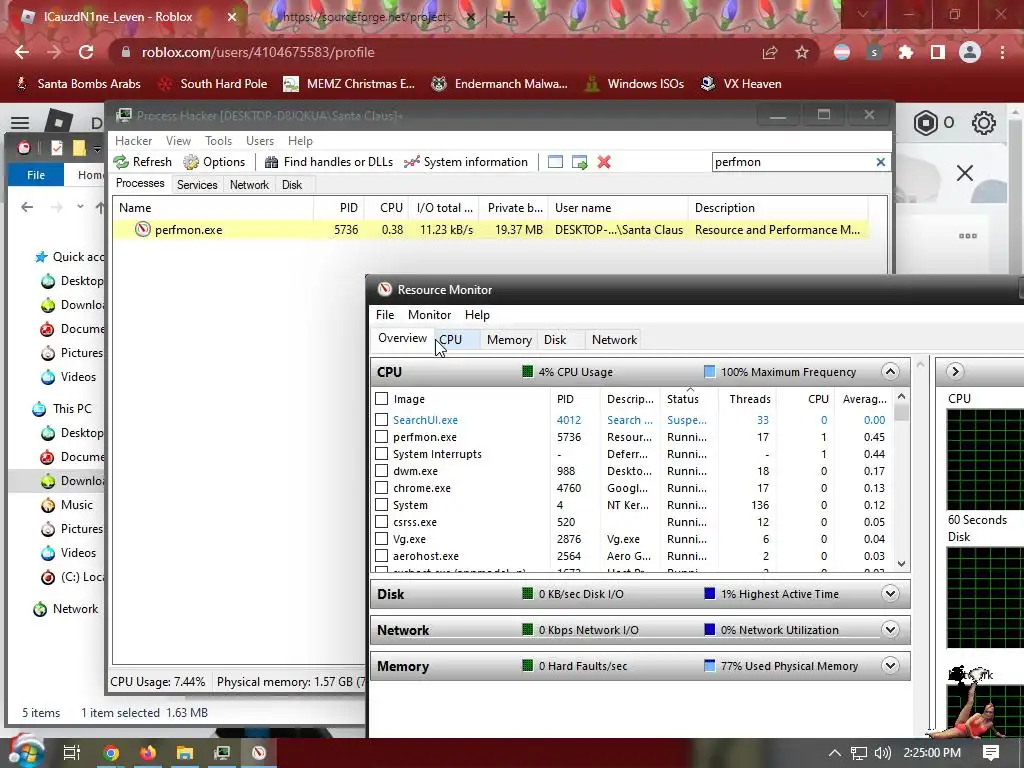Expand the Network section
Image resolution: width=1024 pixels, height=768 pixels.
[x=890, y=630]
